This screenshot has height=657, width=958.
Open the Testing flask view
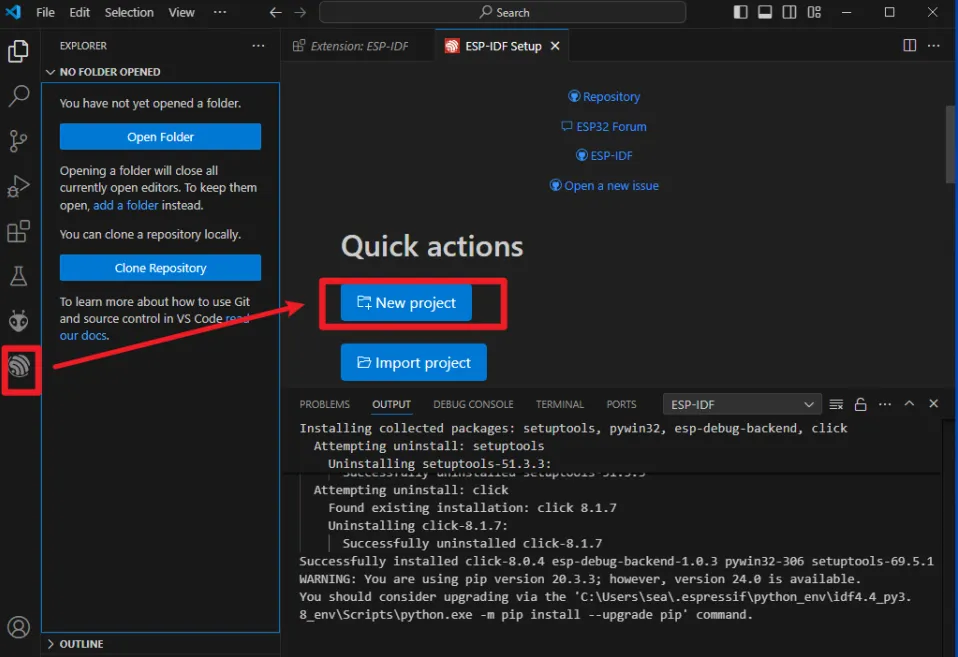(18, 276)
